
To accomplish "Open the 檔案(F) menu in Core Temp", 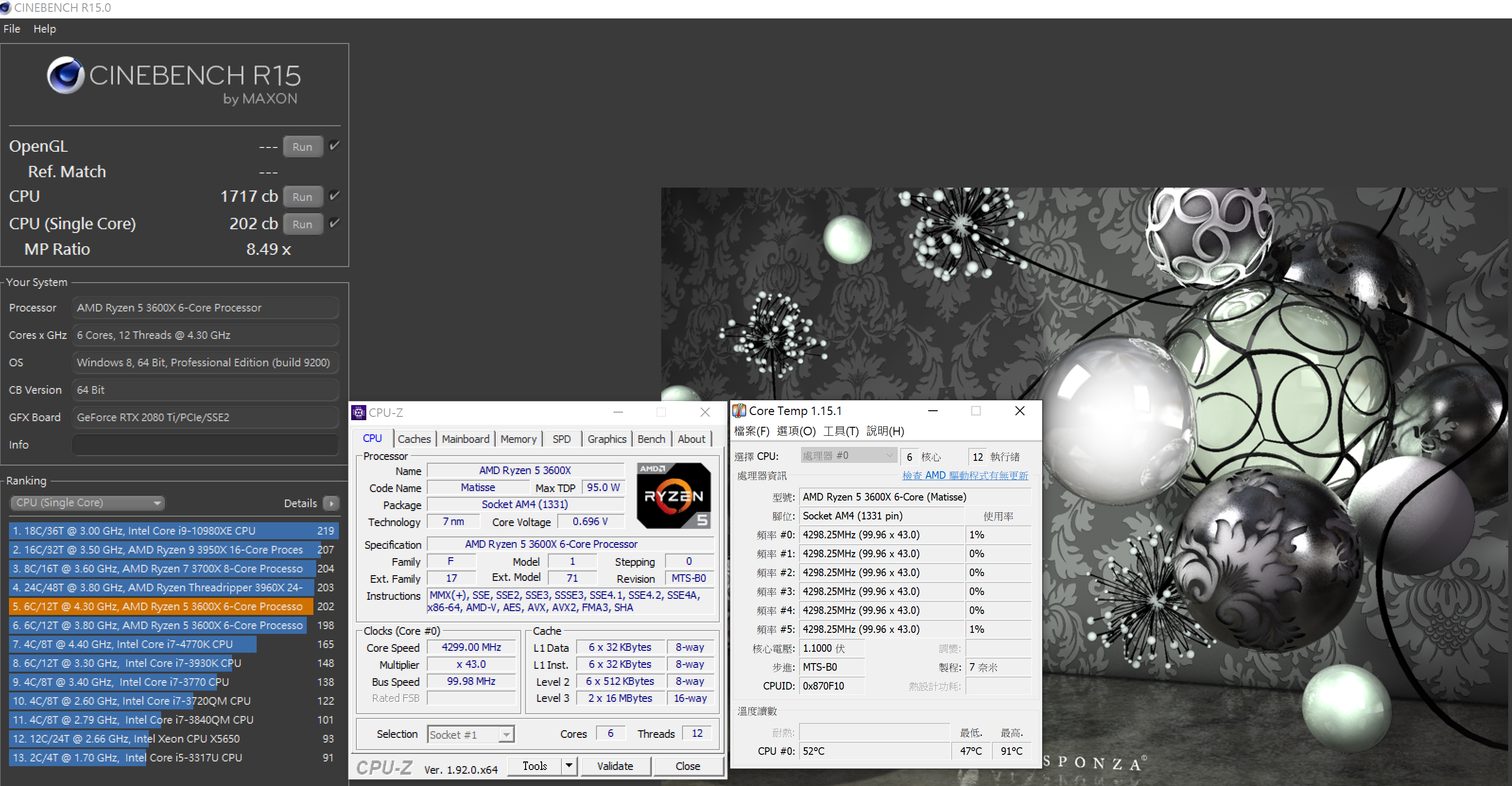I will (x=752, y=431).
